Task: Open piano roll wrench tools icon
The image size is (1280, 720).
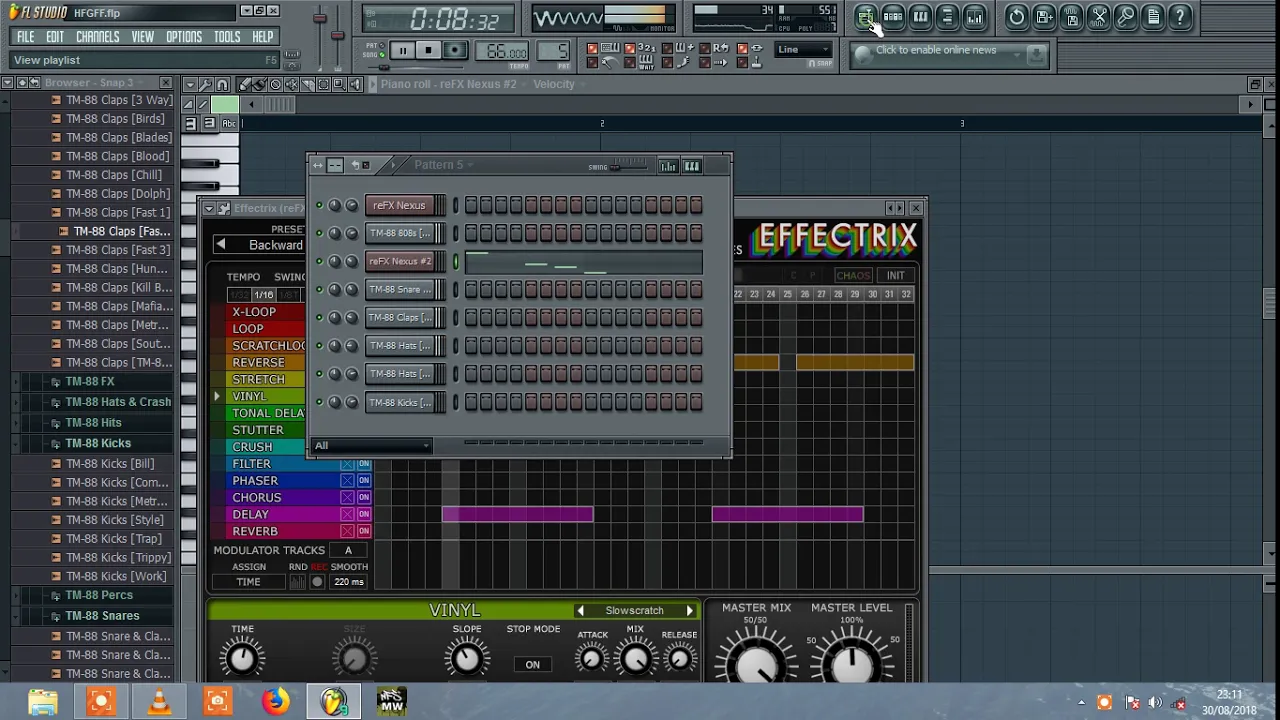Action: tap(206, 85)
